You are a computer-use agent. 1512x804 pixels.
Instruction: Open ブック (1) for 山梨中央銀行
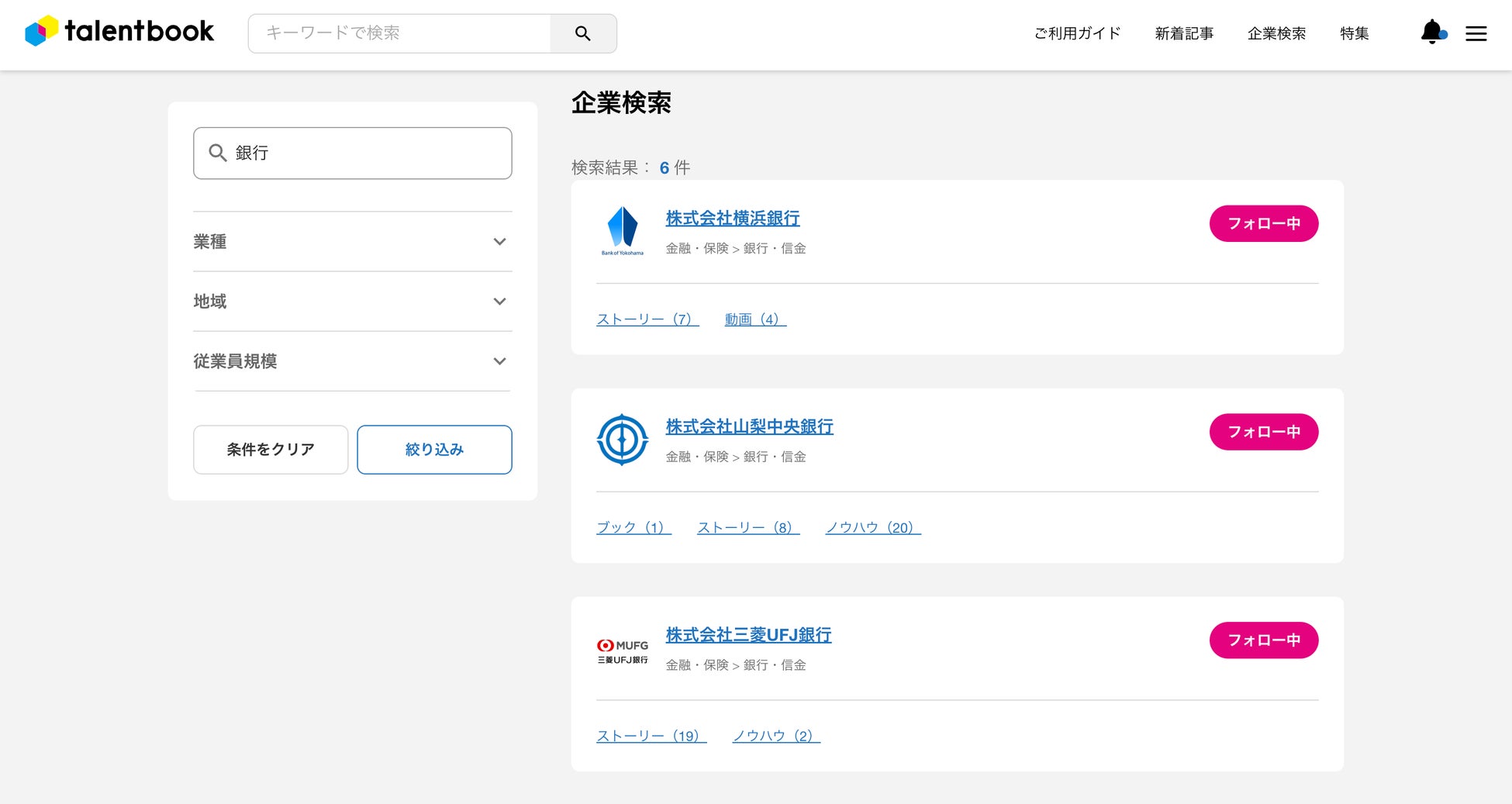(x=633, y=528)
